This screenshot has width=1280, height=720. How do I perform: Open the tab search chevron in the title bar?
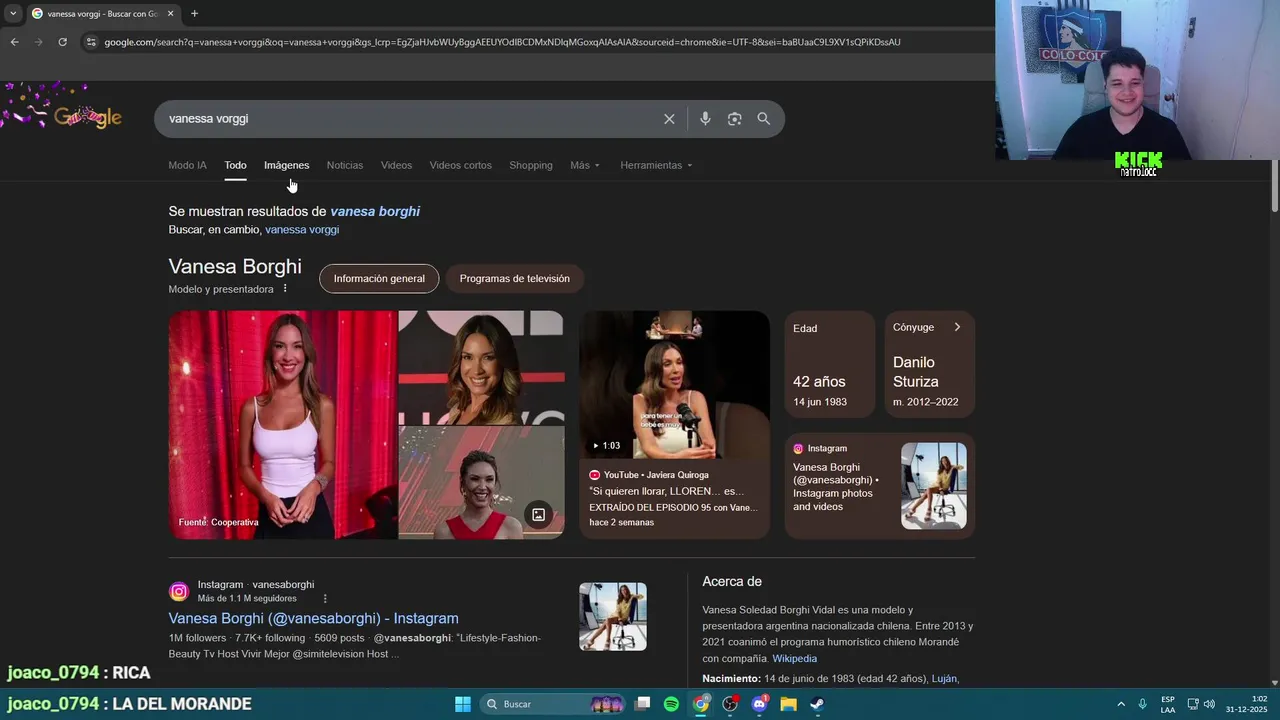tap(13, 14)
